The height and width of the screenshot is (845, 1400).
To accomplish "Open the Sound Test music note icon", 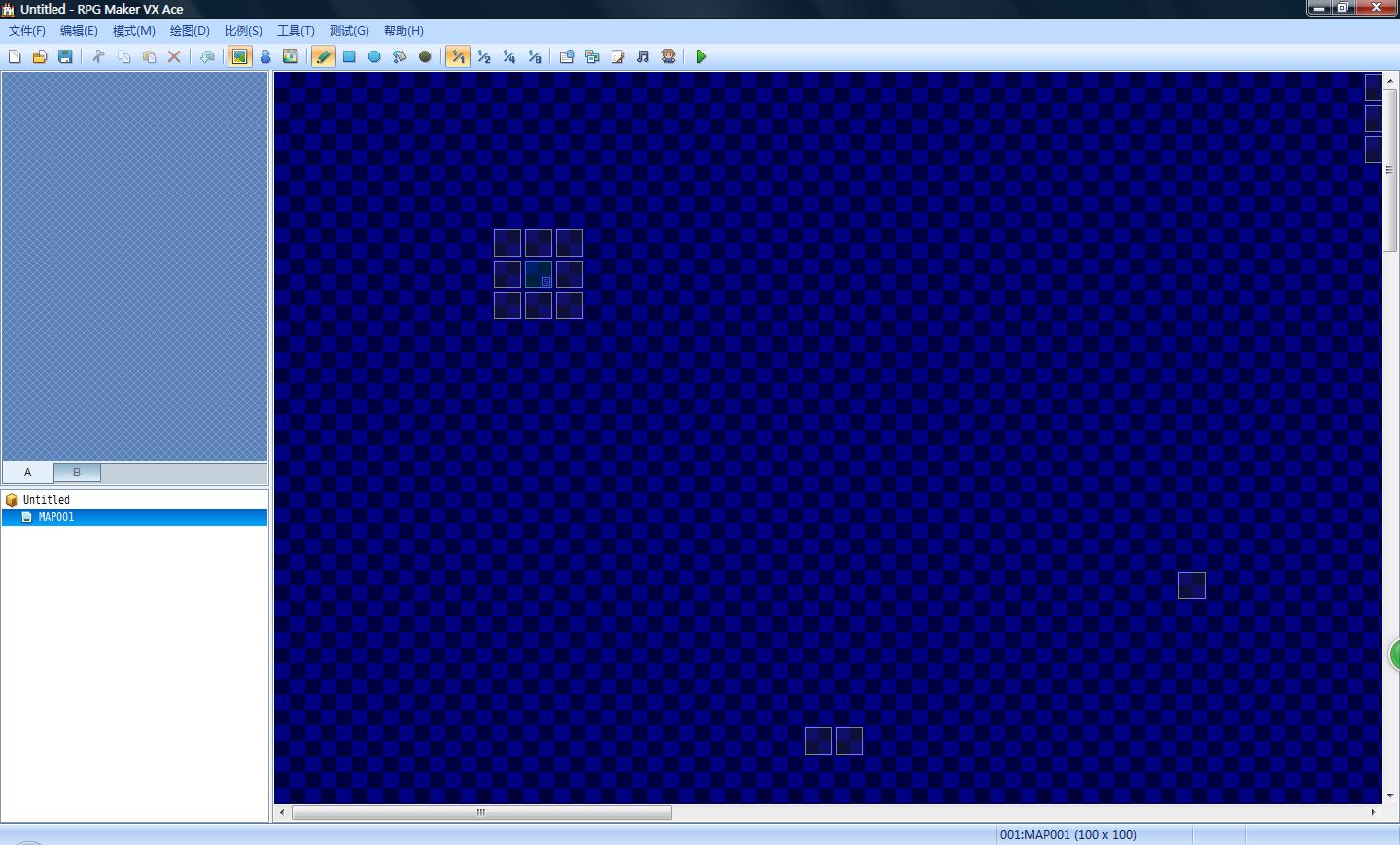I will pyautogui.click(x=643, y=56).
